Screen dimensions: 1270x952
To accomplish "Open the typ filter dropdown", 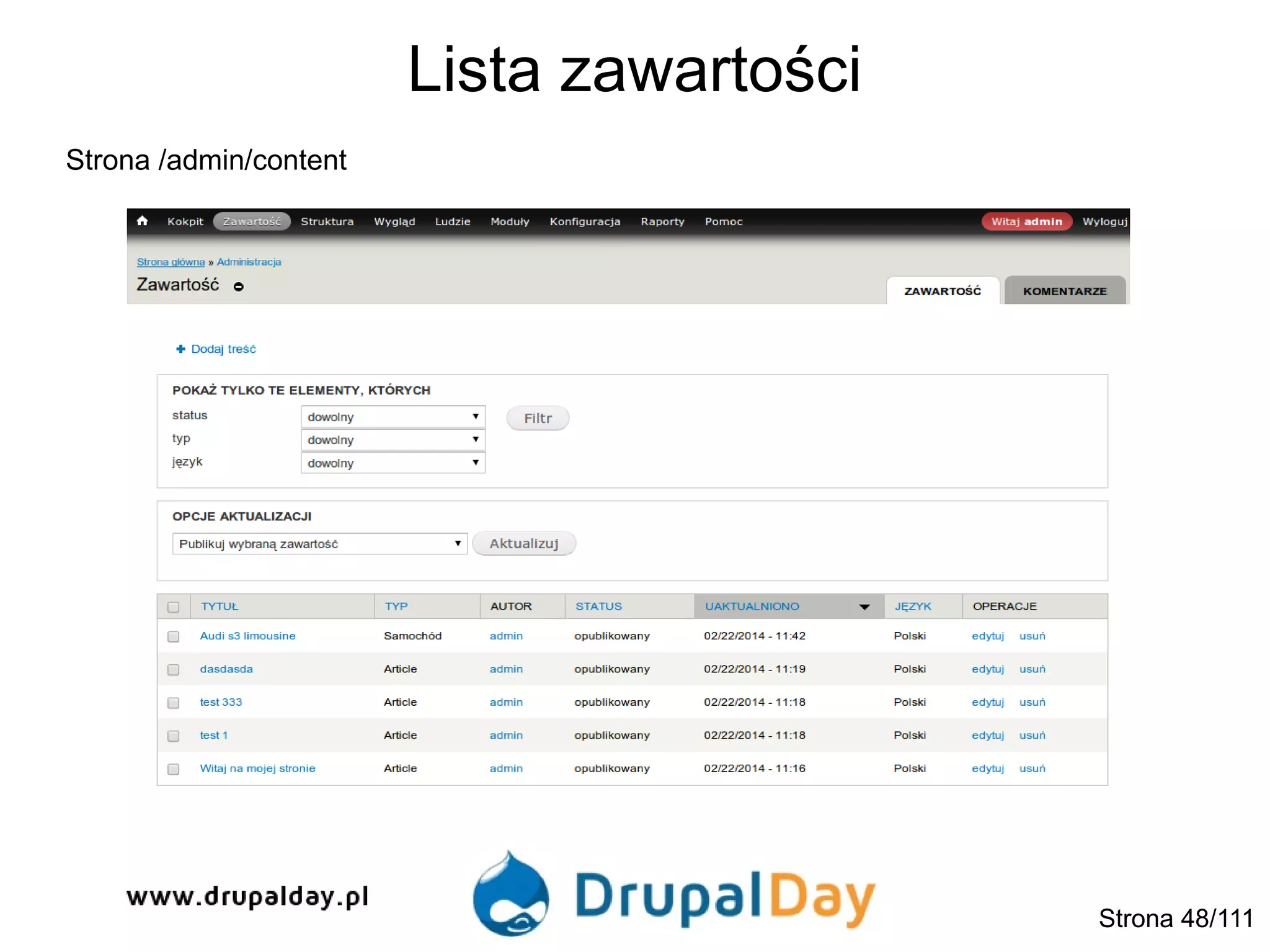I will [x=393, y=440].
